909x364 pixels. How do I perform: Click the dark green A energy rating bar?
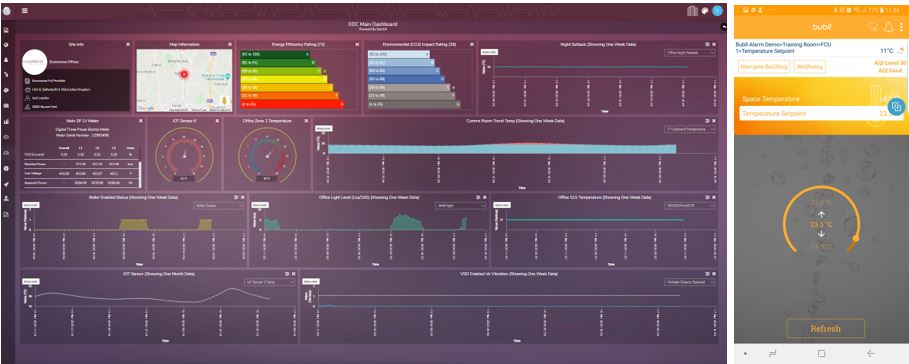[x=276, y=54]
